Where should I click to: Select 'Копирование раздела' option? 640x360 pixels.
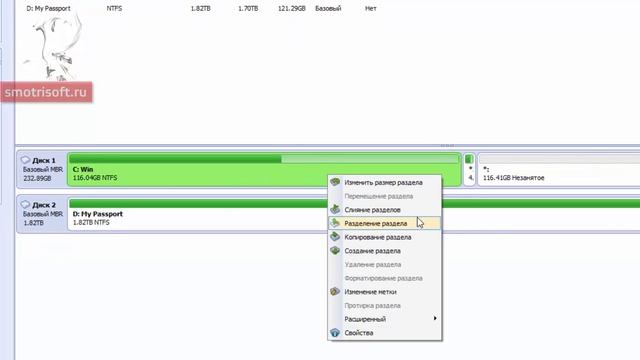[384, 237]
